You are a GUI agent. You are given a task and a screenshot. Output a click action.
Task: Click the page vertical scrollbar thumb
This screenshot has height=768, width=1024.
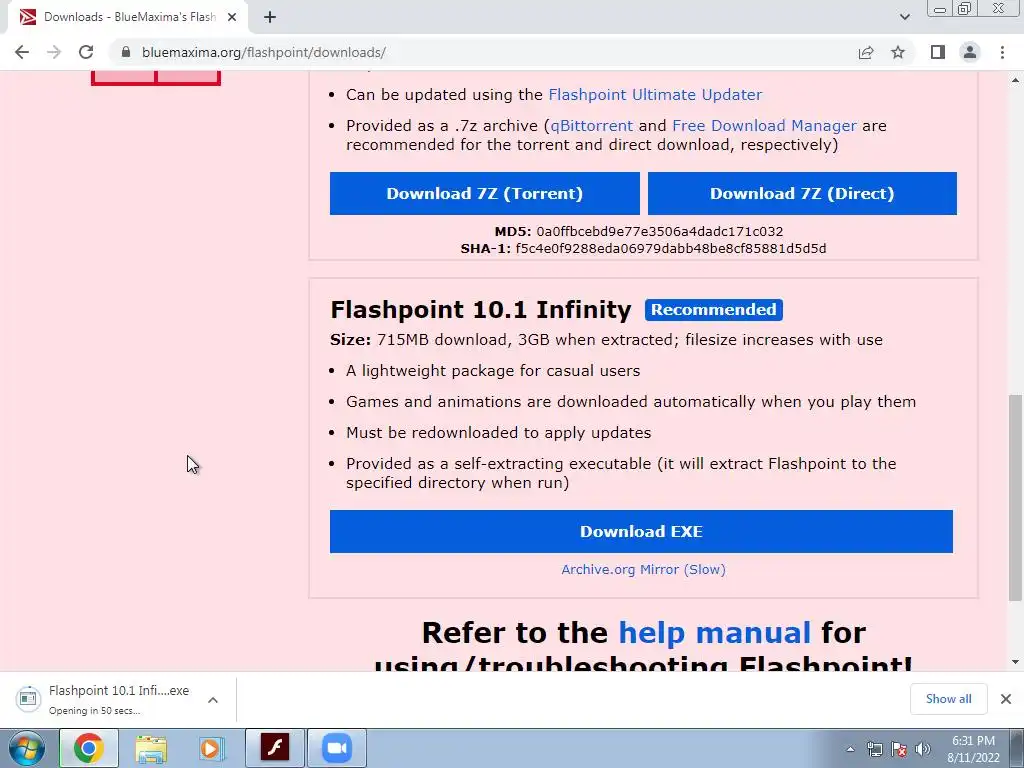click(x=1015, y=498)
